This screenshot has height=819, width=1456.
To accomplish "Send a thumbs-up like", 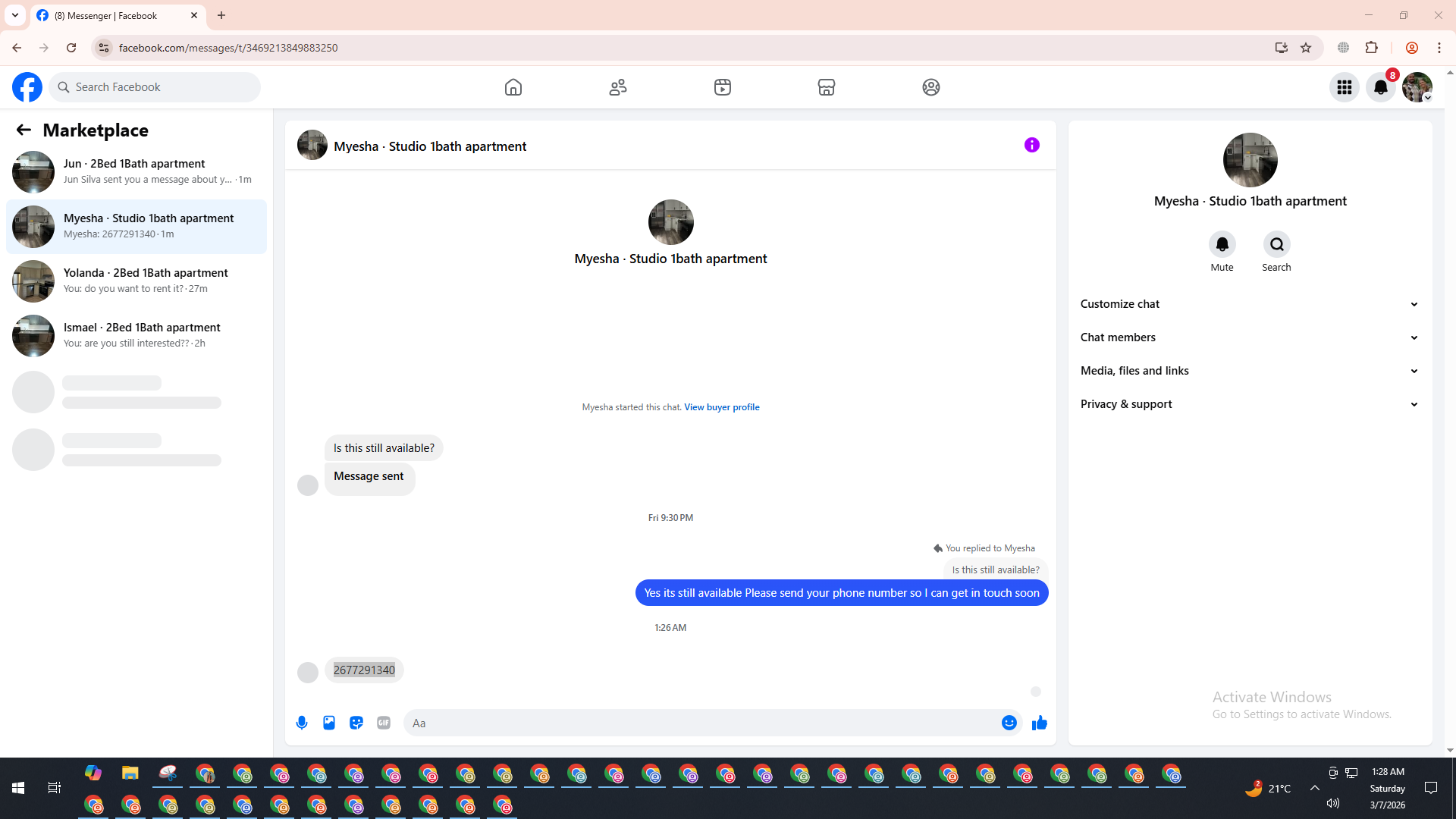I will click(1039, 723).
